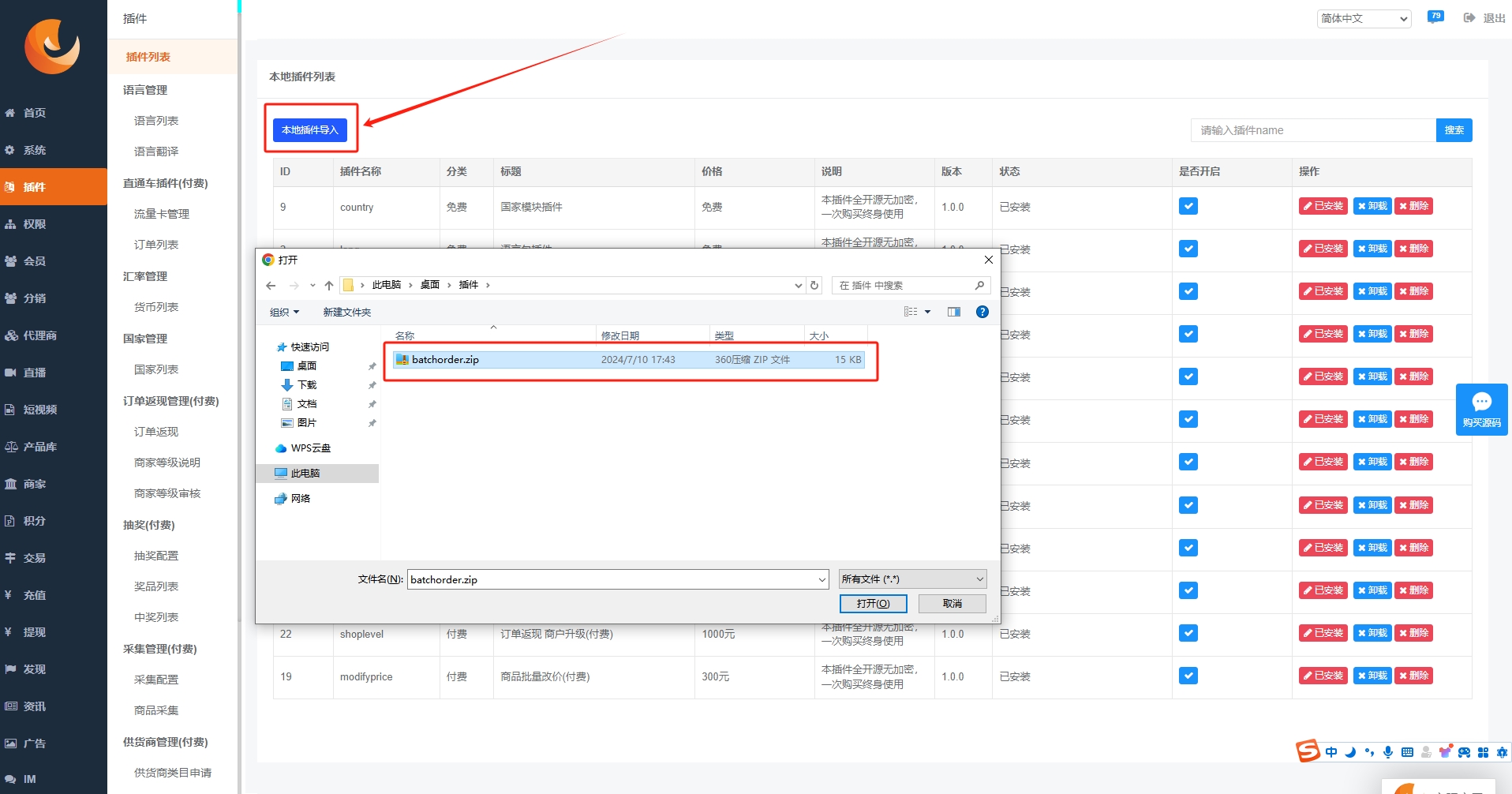This screenshot has width=1512, height=794.
Task: Select 语言列表 in submenu
Action: (x=156, y=121)
